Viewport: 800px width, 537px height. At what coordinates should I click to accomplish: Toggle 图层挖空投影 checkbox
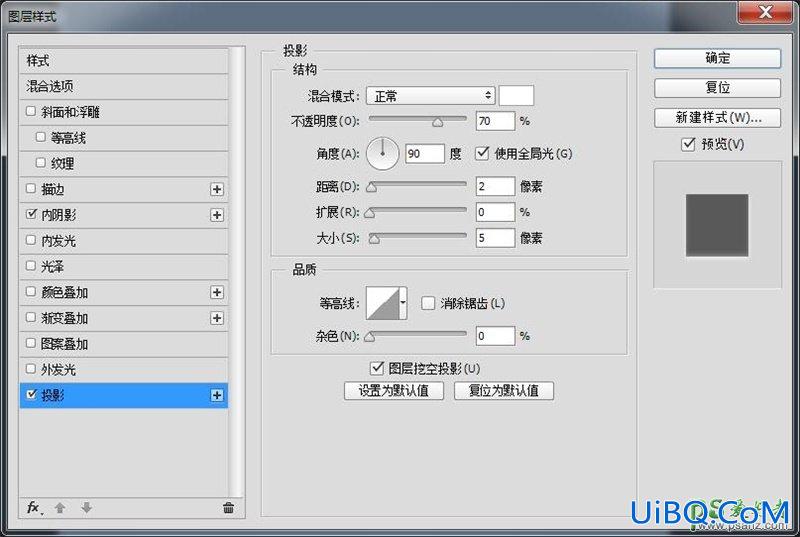[x=377, y=368]
